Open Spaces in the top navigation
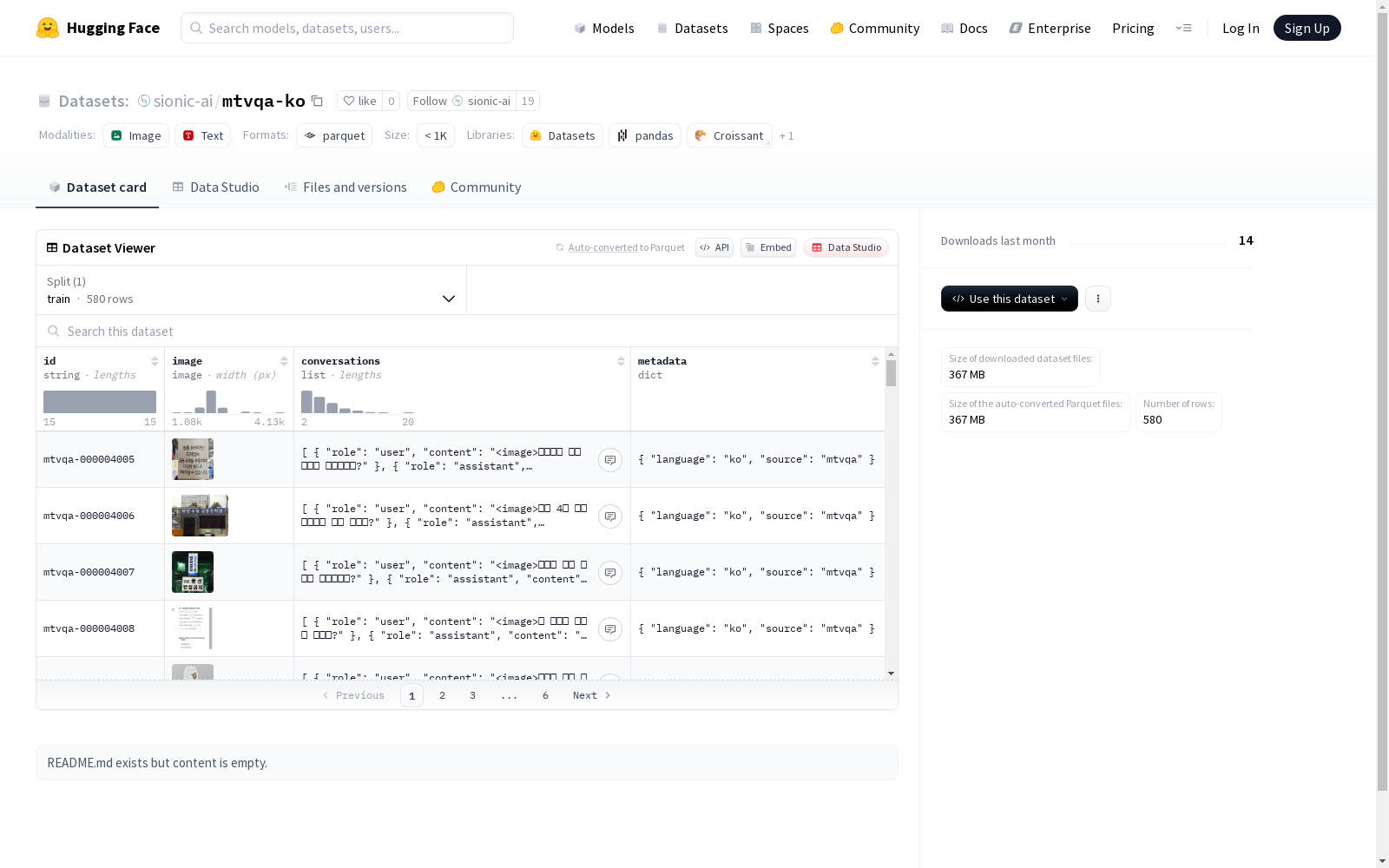Viewport: 1389px width, 868px height. click(780, 28)
